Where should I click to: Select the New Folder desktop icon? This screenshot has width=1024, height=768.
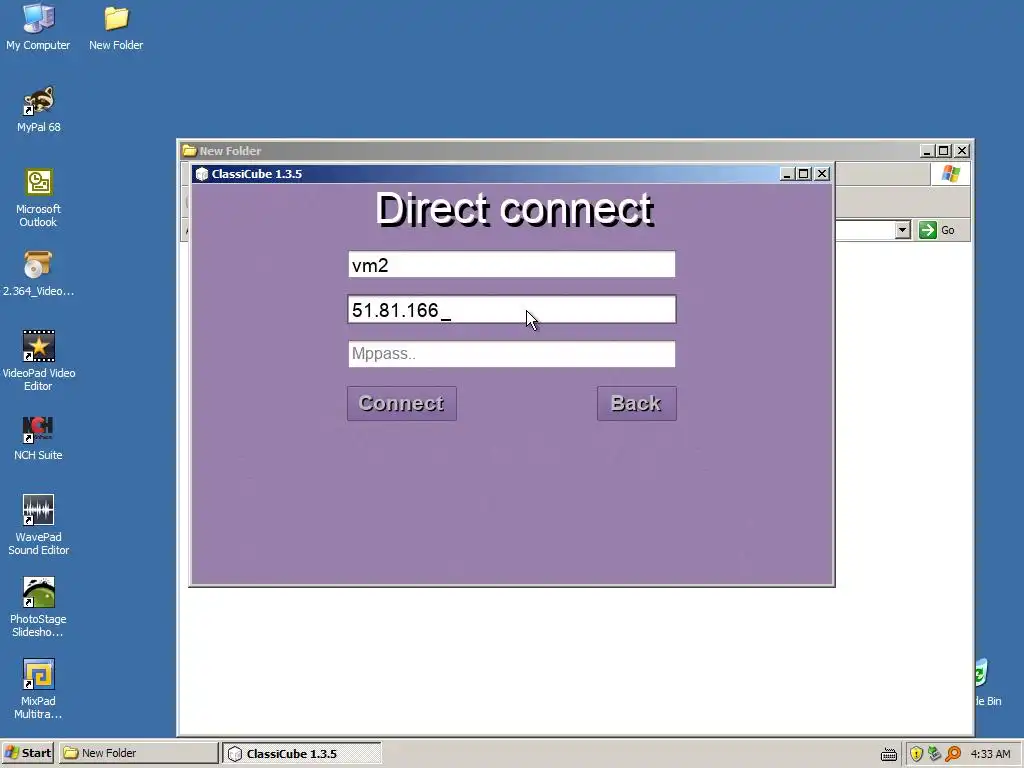116,26
